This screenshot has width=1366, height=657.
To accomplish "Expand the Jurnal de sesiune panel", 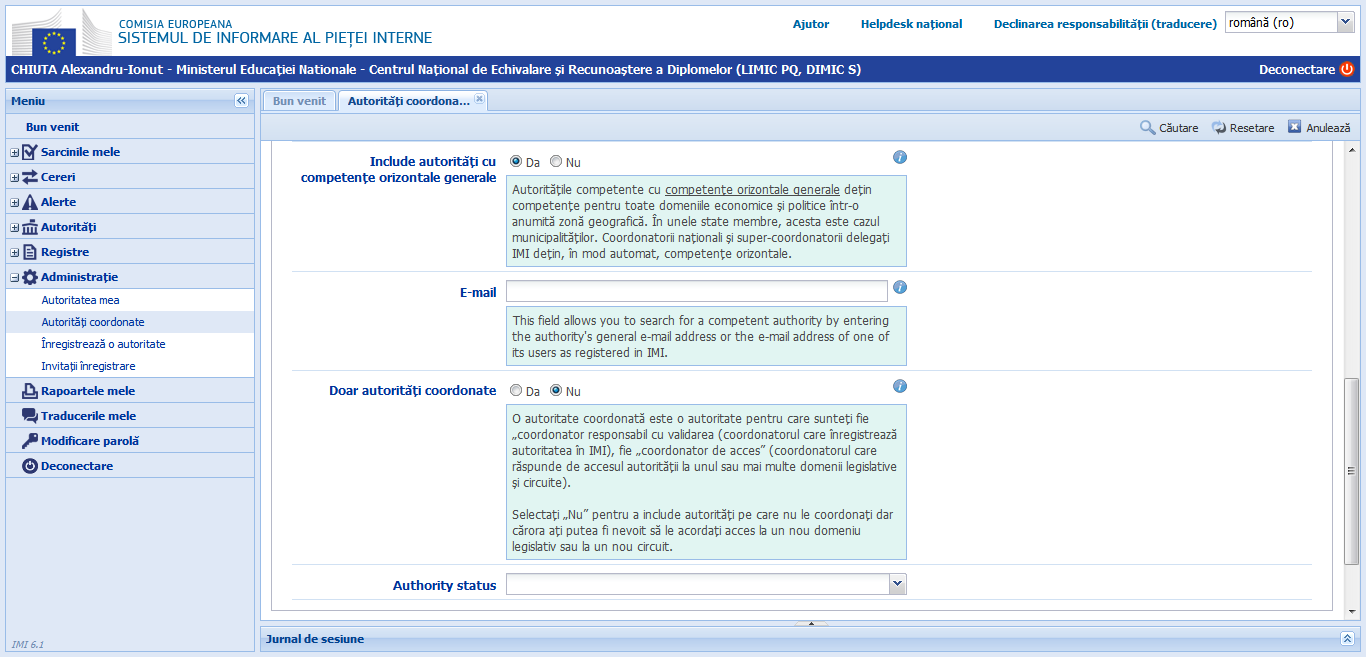I will tap(1347, 638).
